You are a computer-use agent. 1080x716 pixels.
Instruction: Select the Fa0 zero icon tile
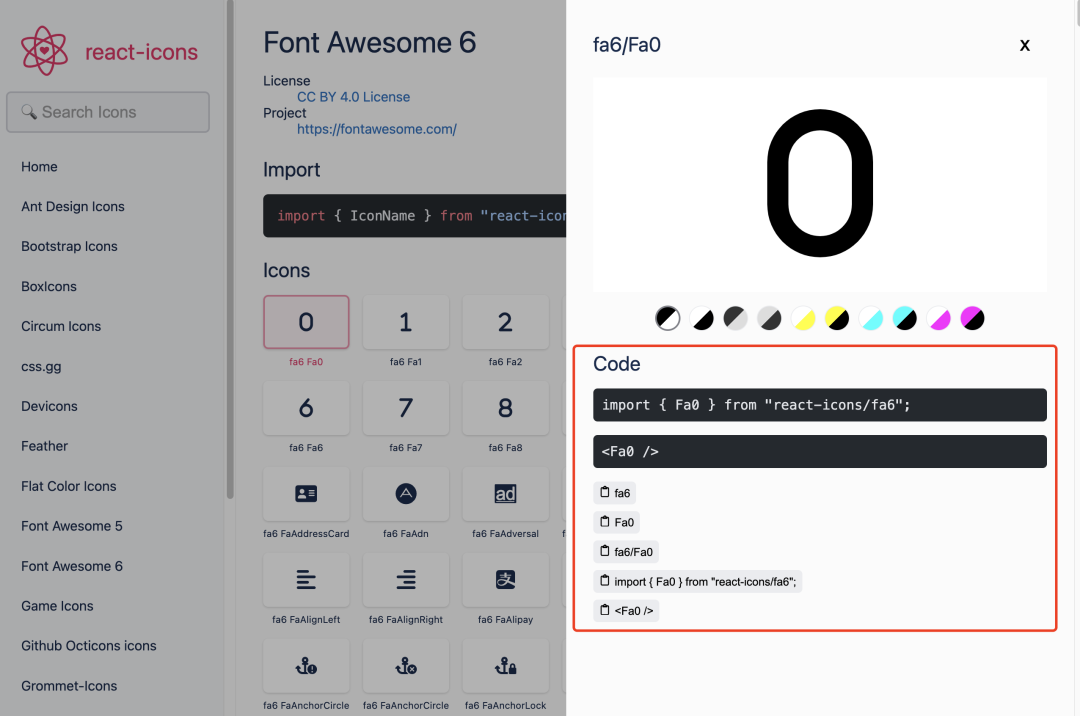(306, 322)
